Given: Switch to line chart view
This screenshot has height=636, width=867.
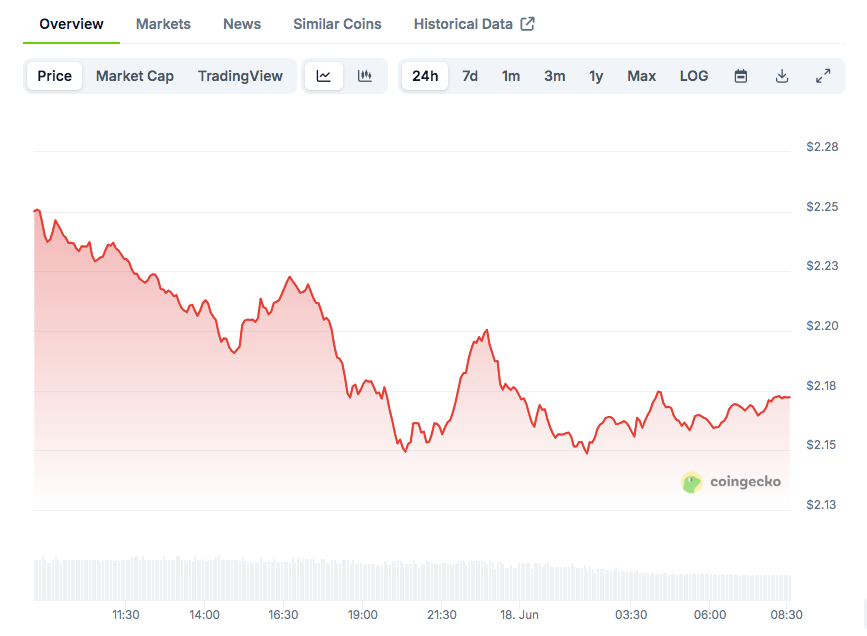Looking at the screenshot, I should [324, 76].
